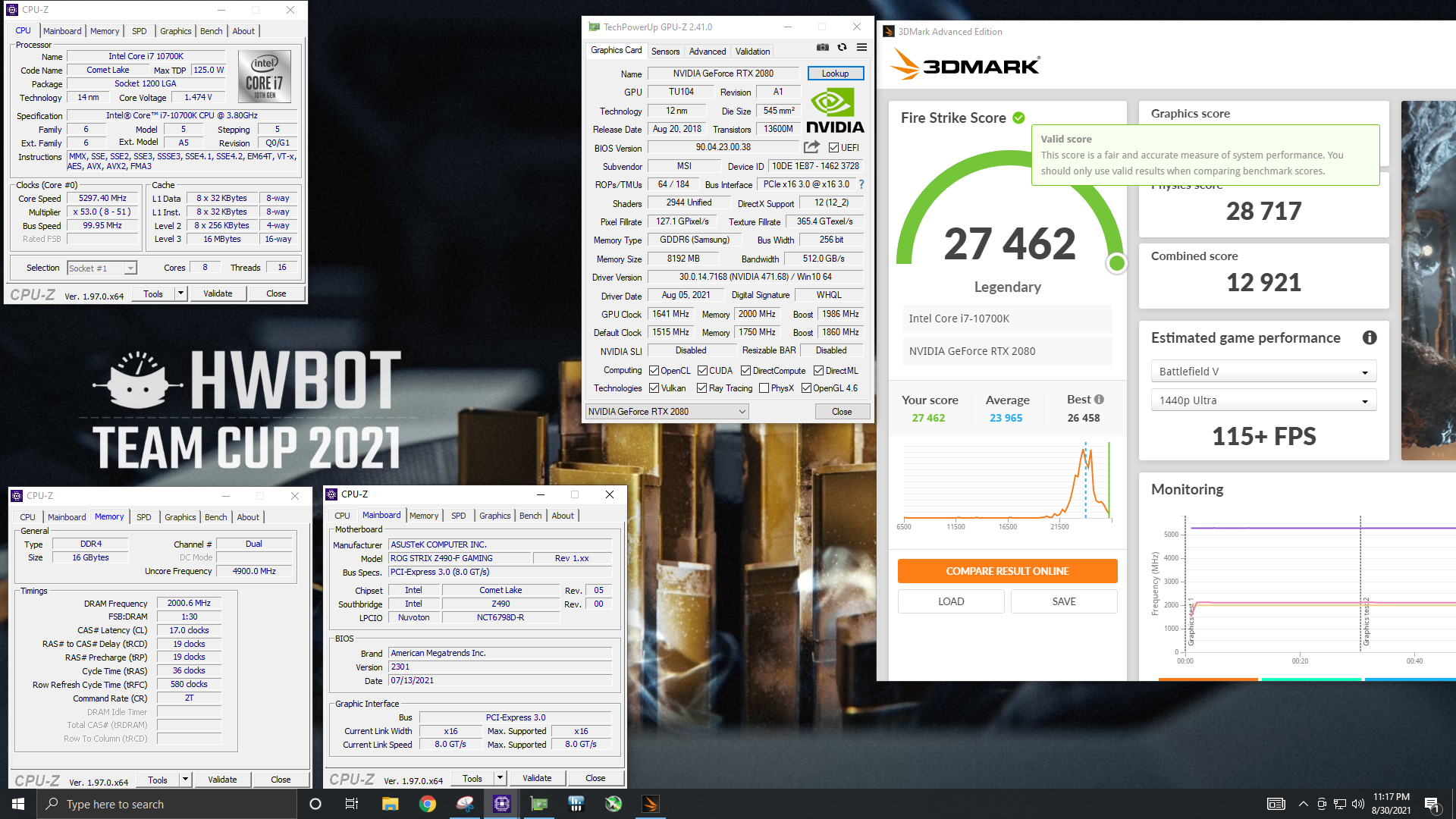Image resolution: width=1456 pixels, height=819 pixels.
Task: Toggle the DirectCompute checkbox
Action: tap(745, 371)
